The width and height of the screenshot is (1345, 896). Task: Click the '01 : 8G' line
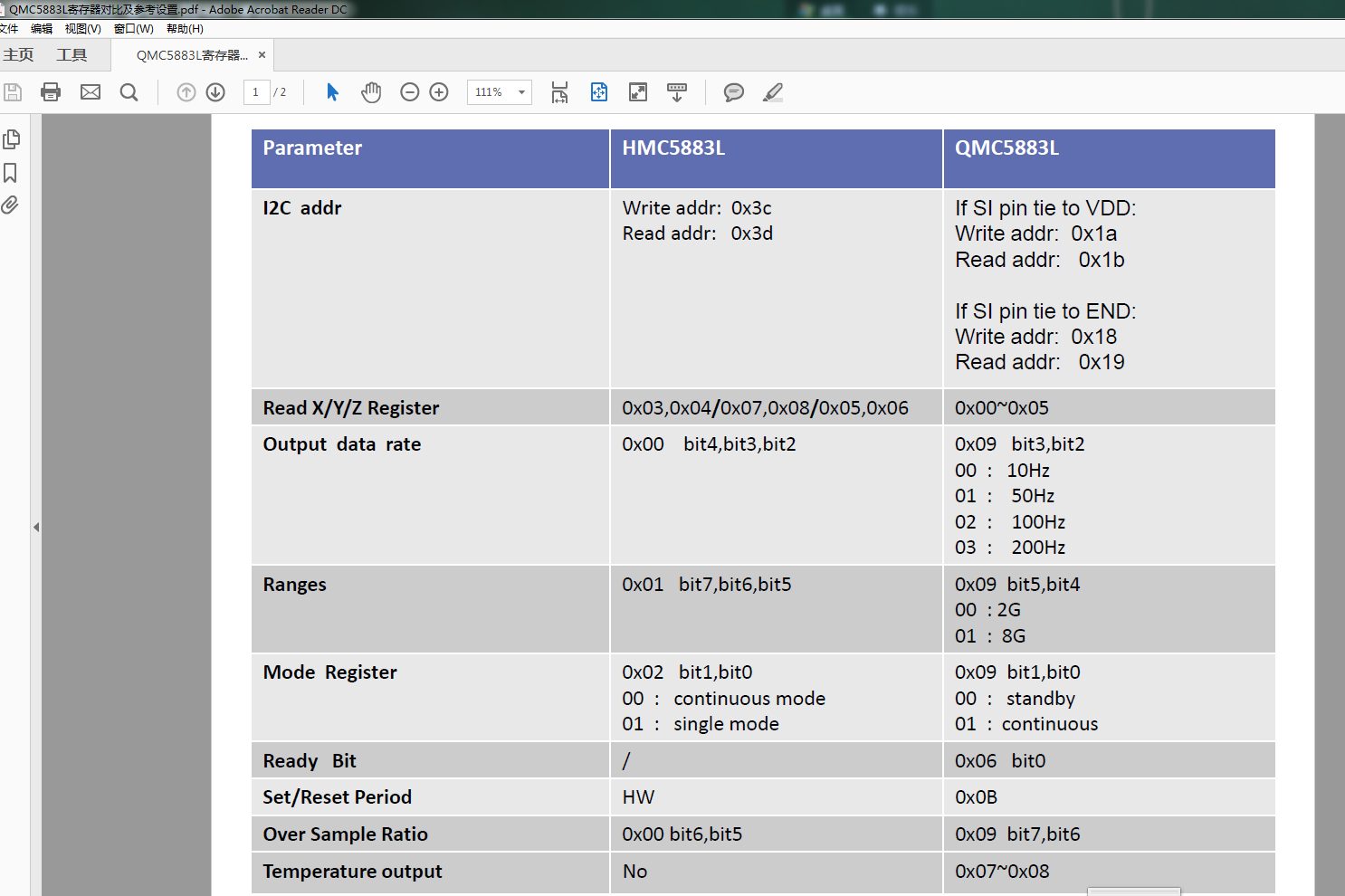pyautogui.click(x=990, y=636)
